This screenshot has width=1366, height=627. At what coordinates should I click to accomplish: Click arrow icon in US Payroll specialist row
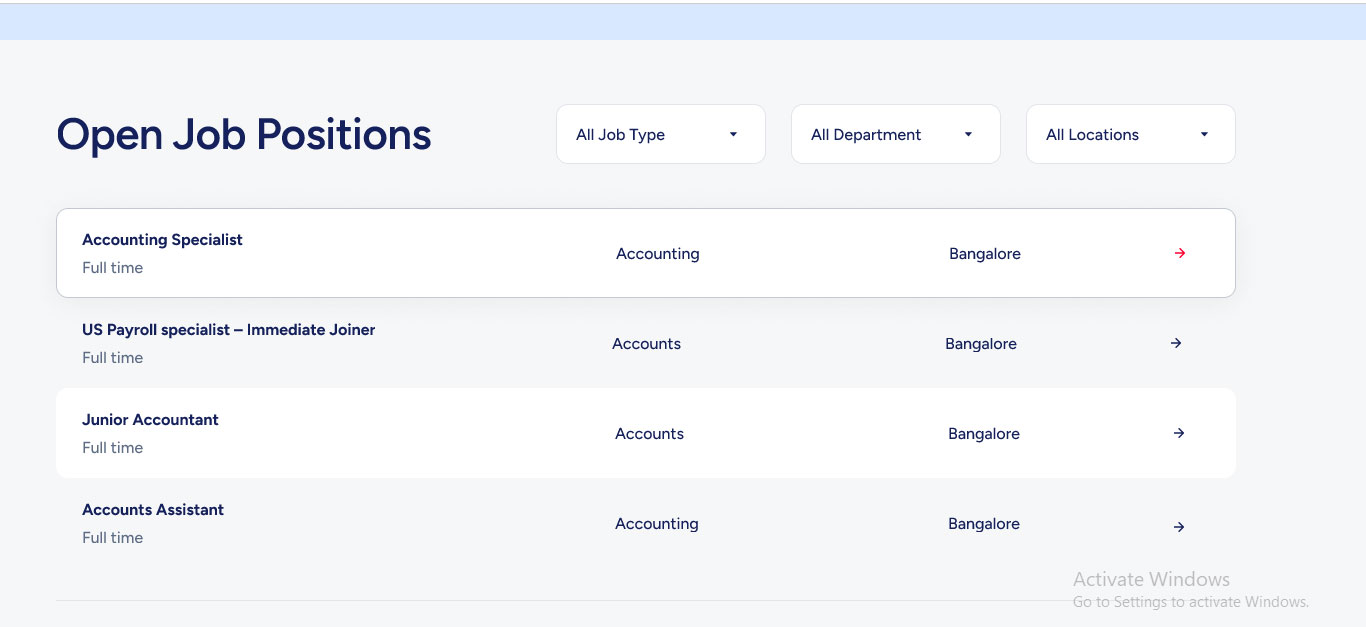(x=1176, y=343)
